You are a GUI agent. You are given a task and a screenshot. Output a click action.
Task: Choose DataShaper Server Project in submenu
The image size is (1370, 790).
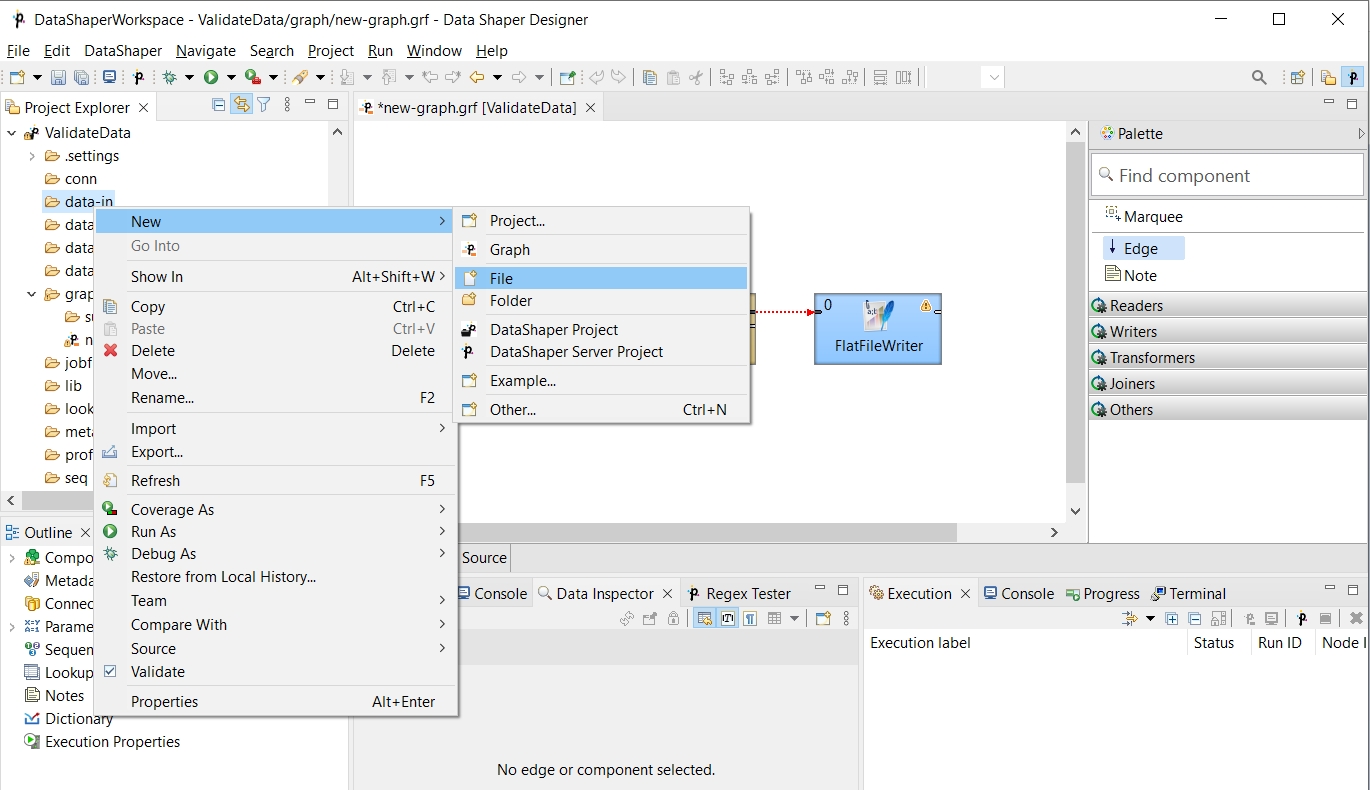pos(601,351)
